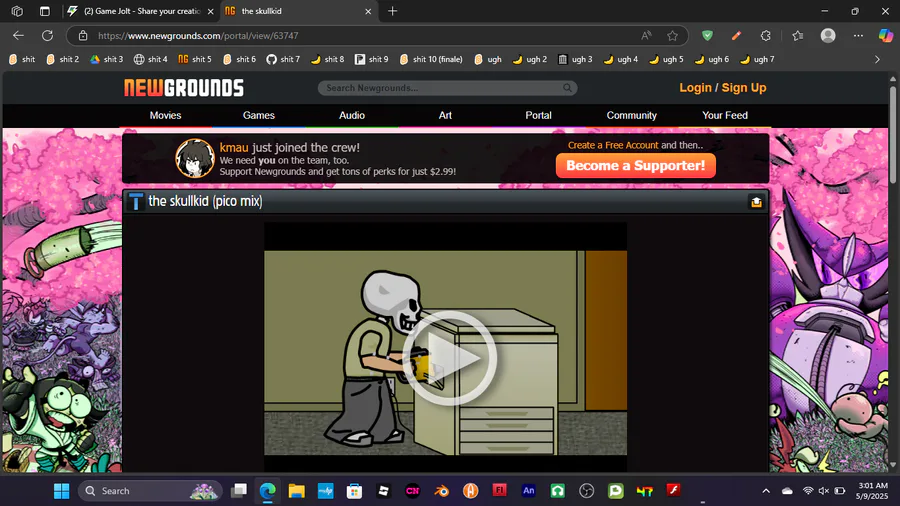This screenshot has height=506, width=900.
Task: Click the browser address bar URL
Action: [198, 36]
